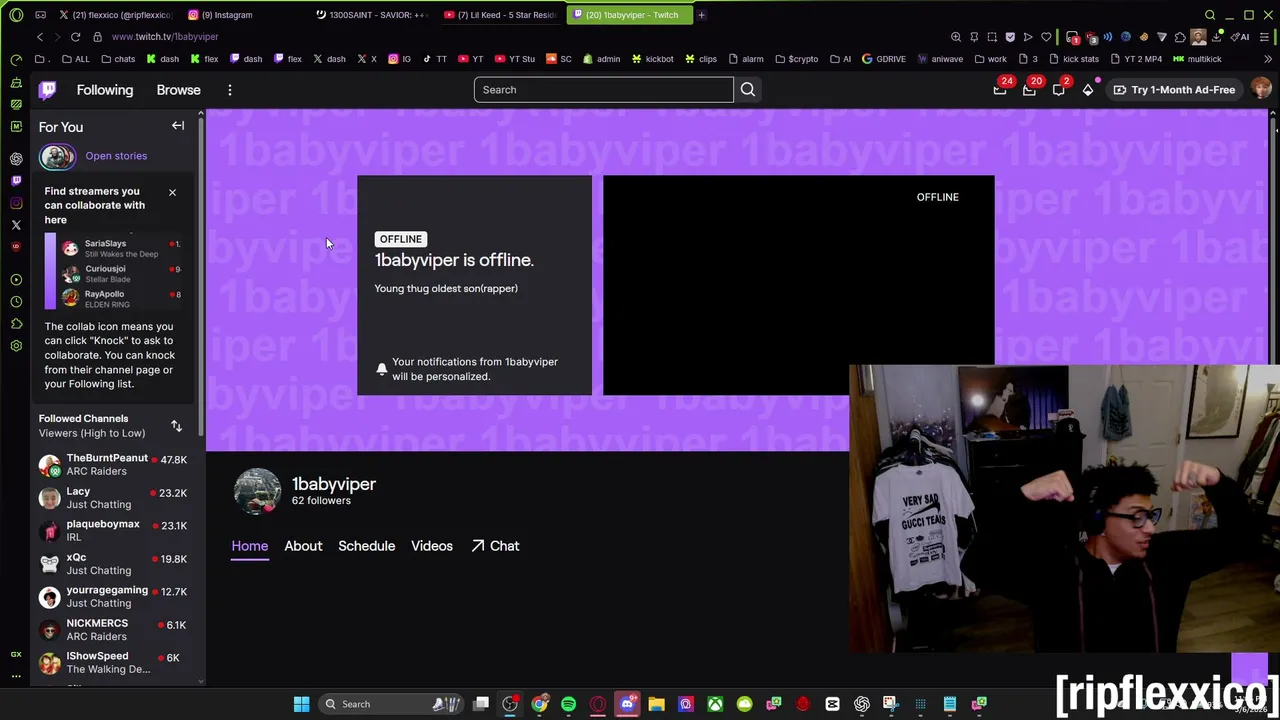Collapse the For You sidebar
The height and width of the screenshot is (720, 1280).
[178, 126]
